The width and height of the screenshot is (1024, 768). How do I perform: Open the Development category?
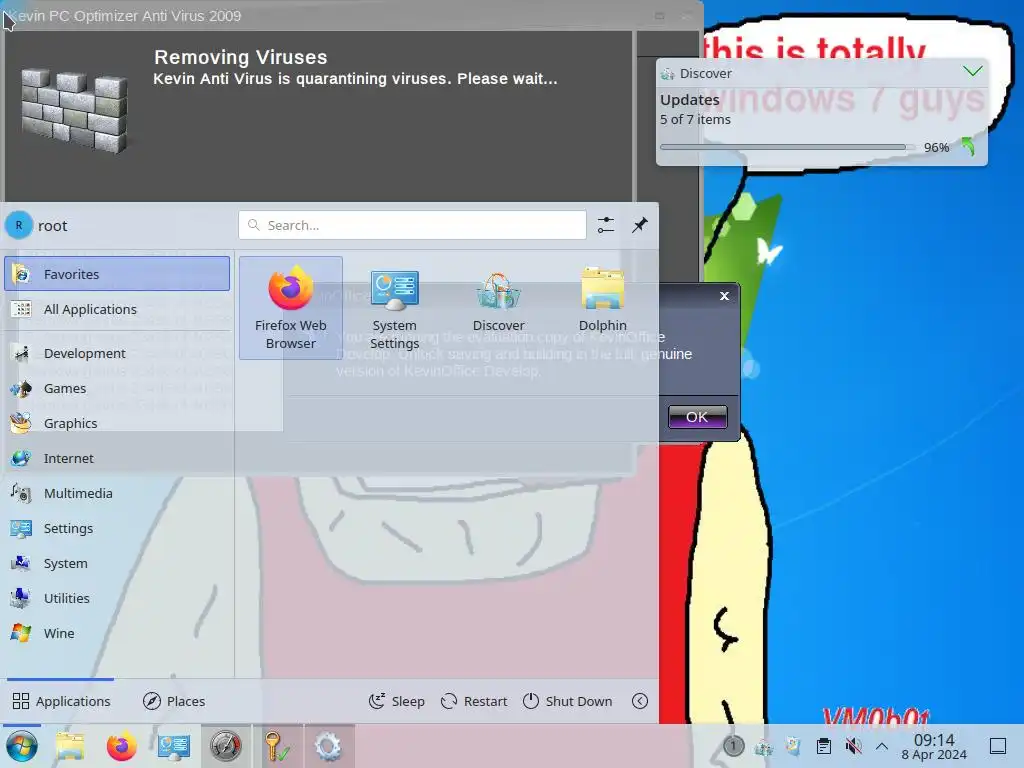click(117, 353)
